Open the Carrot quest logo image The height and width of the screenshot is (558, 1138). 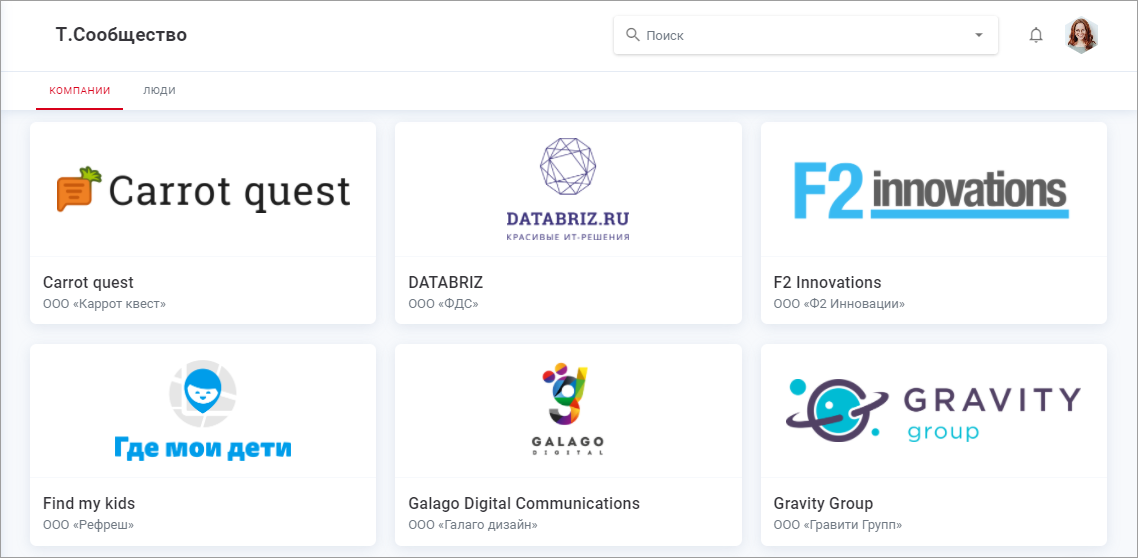tap(203, 190)
